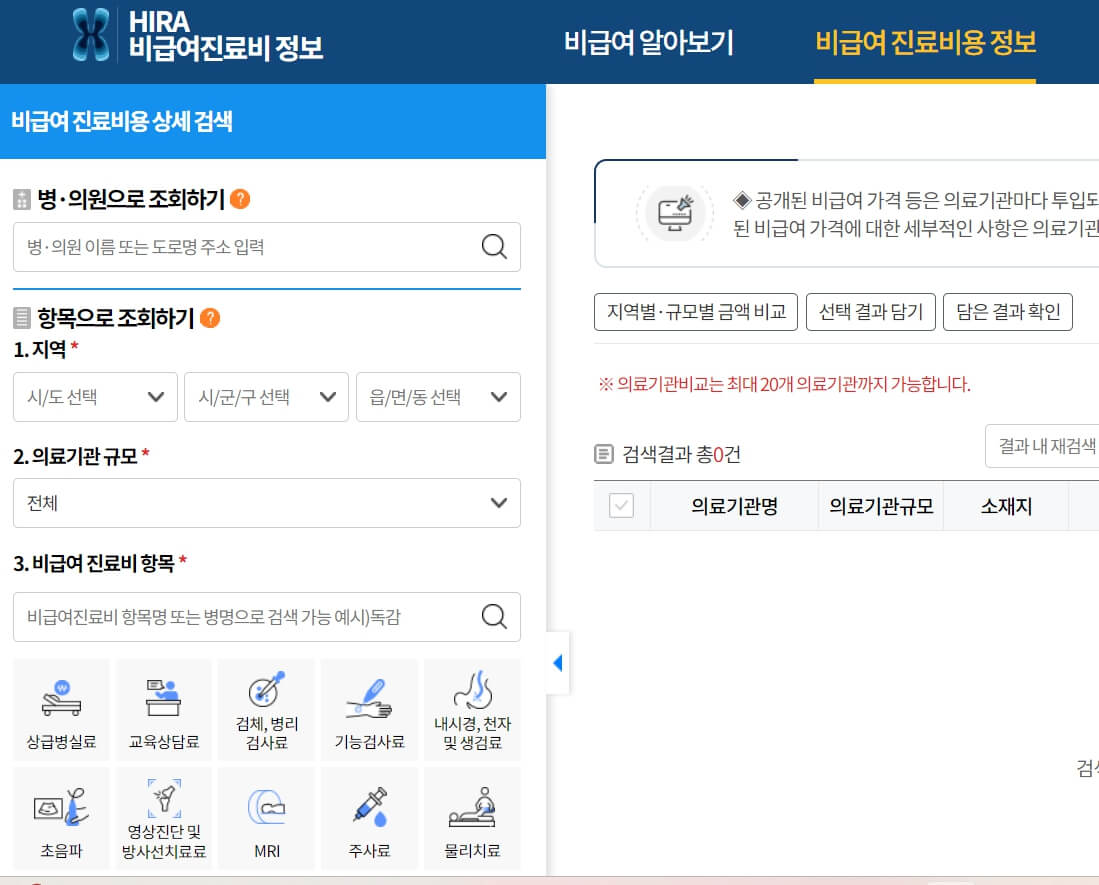The image size is (1099, 885).
Task: Select the MRI category icon
Action: (265, 817)
